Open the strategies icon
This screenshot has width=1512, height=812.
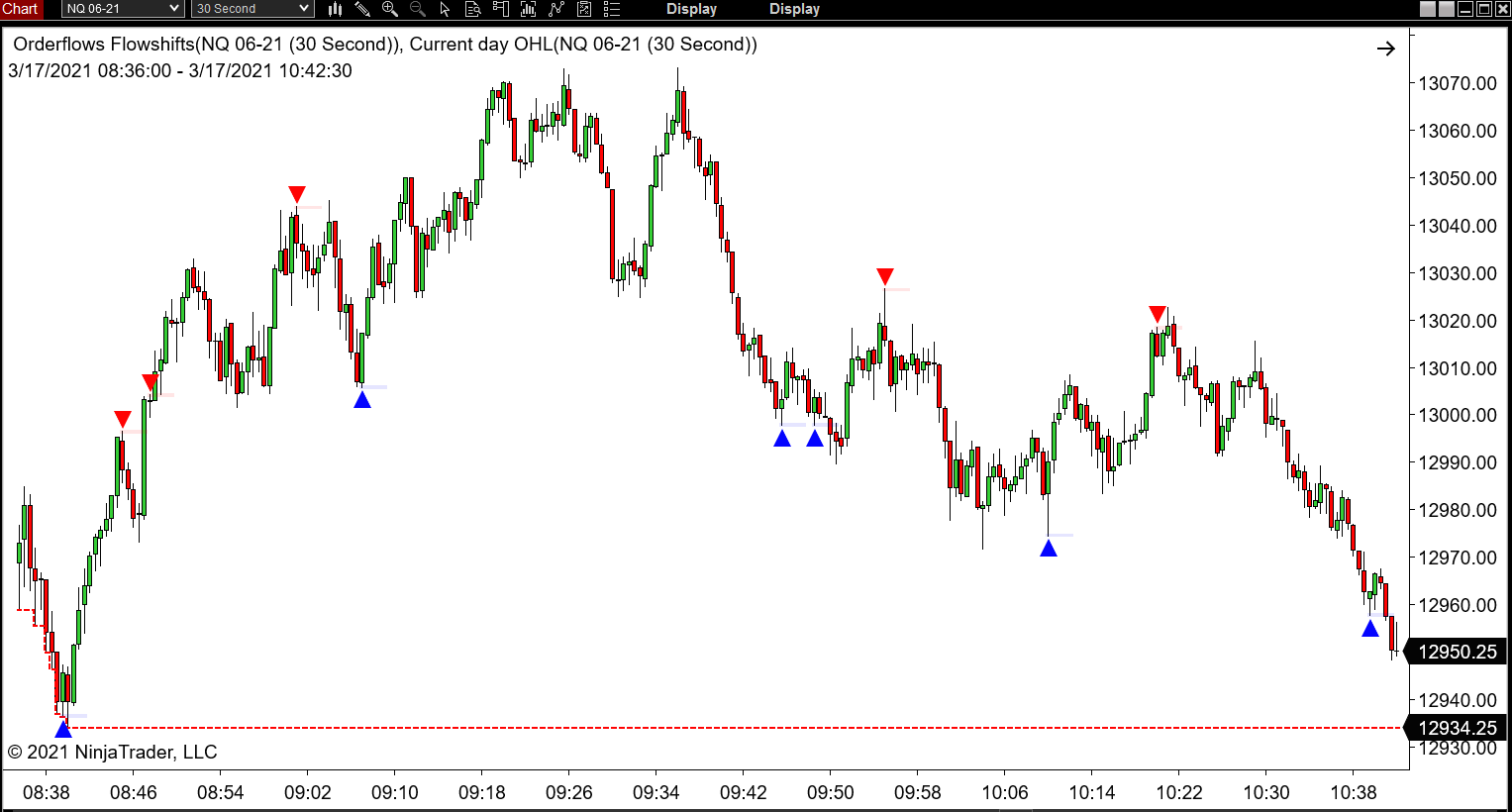click(584, 9)
